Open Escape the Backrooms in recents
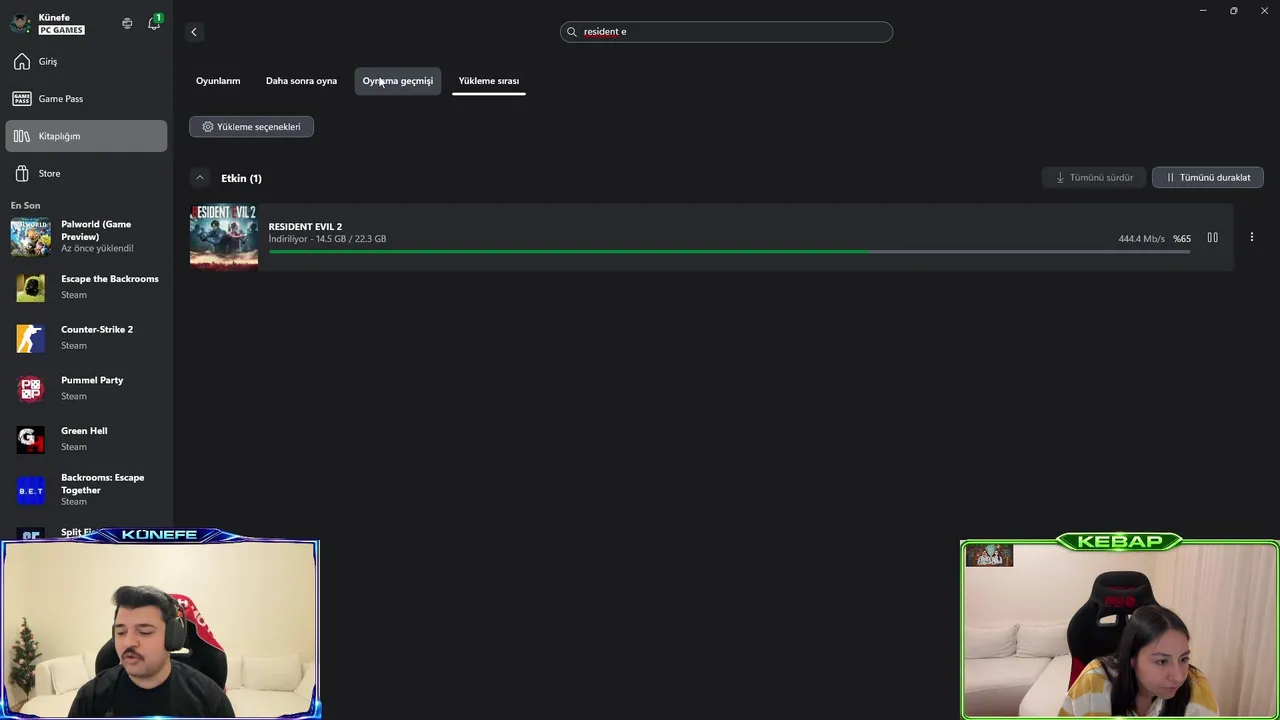Screen dimensions: 1280x720 point(86,287)
